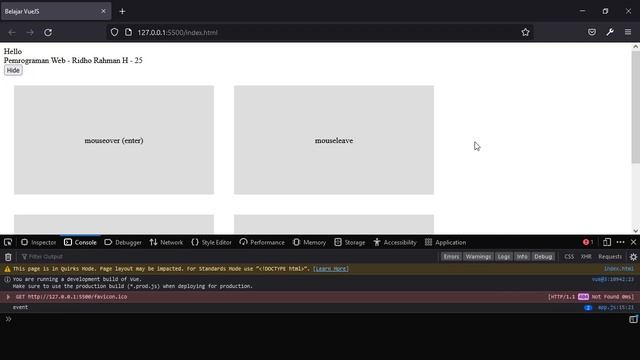Go back with the back arrow
The height and width of the screenshot is (360, 640).
tap(12, 32)
